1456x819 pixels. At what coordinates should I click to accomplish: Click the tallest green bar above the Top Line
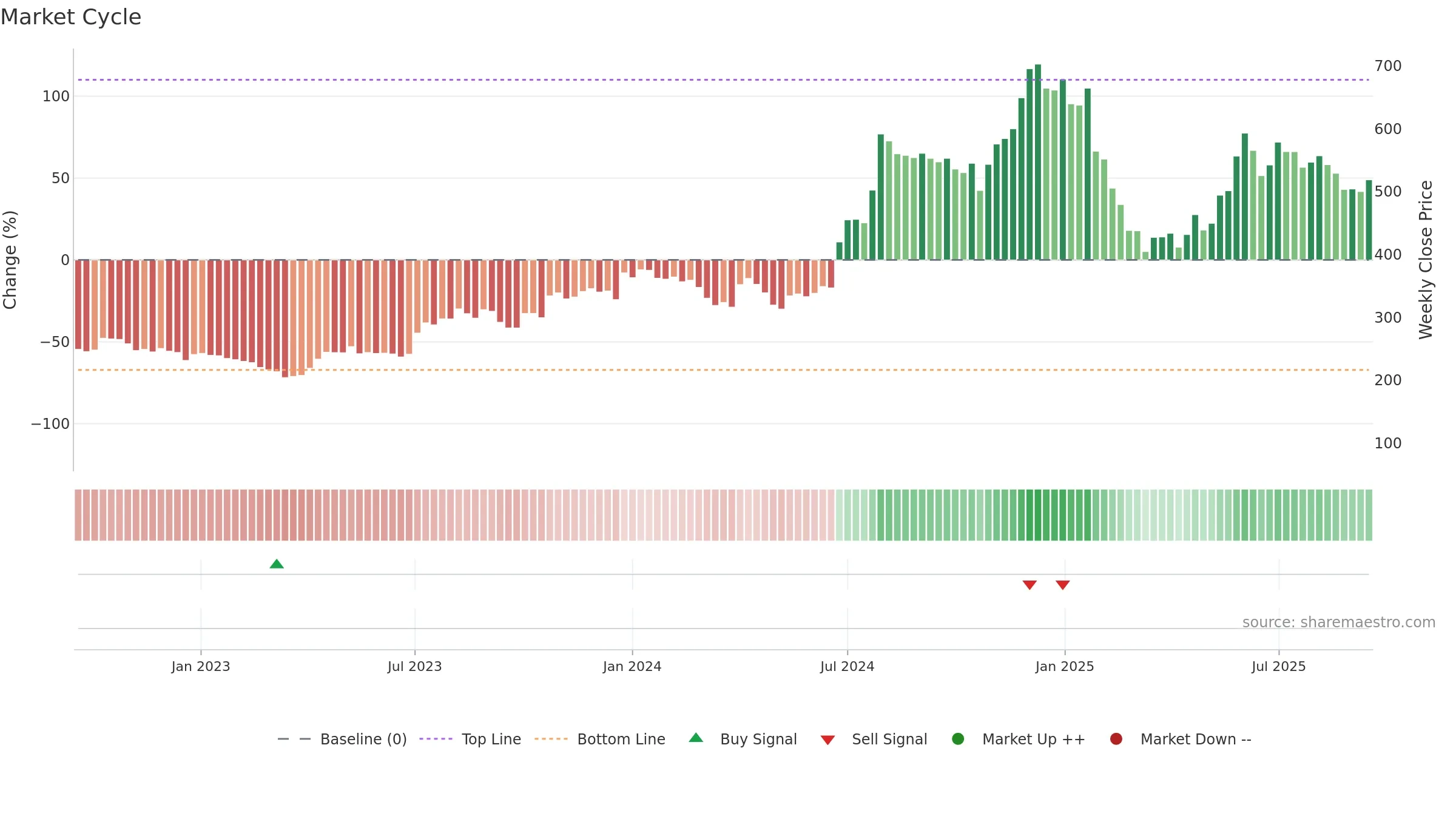(1038, 162)
